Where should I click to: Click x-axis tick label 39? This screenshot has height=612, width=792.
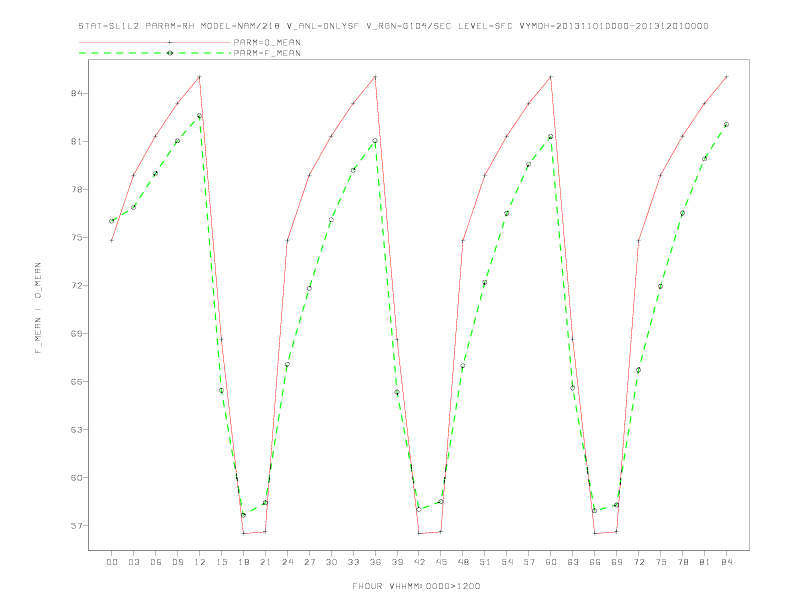(397, 562)
